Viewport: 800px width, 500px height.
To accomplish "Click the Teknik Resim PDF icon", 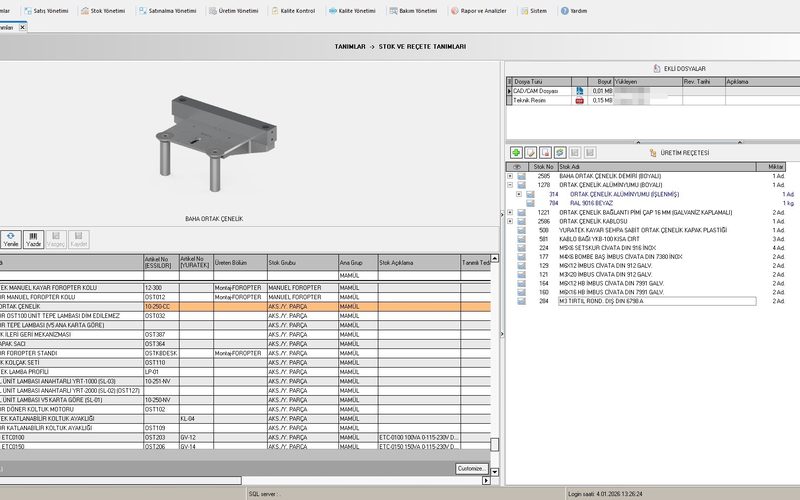I will click(x=580, y=101).
